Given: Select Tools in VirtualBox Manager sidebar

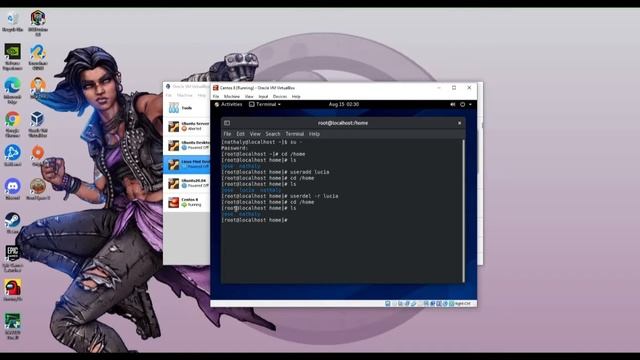Looking at the screenshot, I should [187, 108].
